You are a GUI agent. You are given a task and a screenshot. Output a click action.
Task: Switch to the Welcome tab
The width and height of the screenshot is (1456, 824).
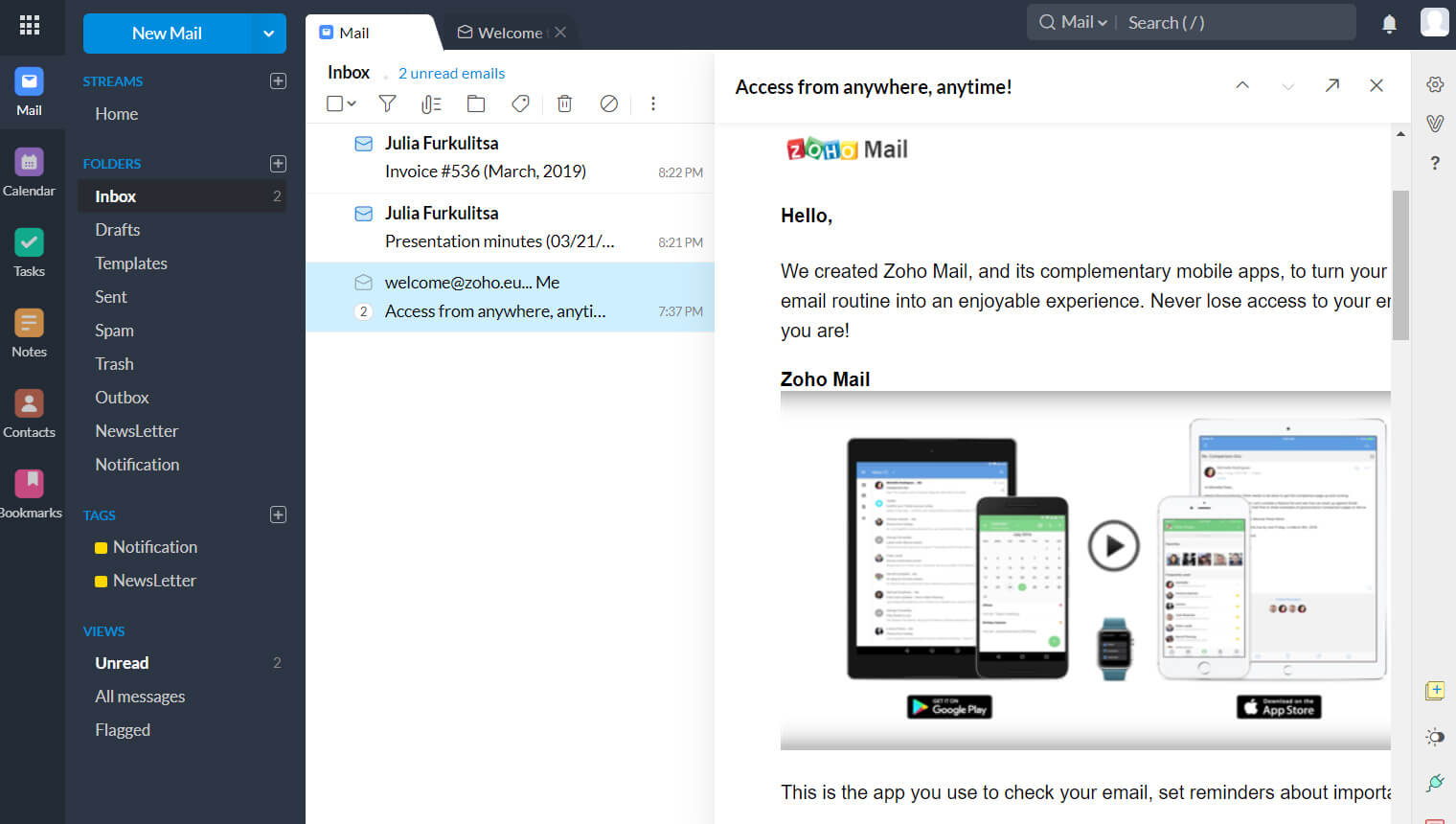(500, 33)
